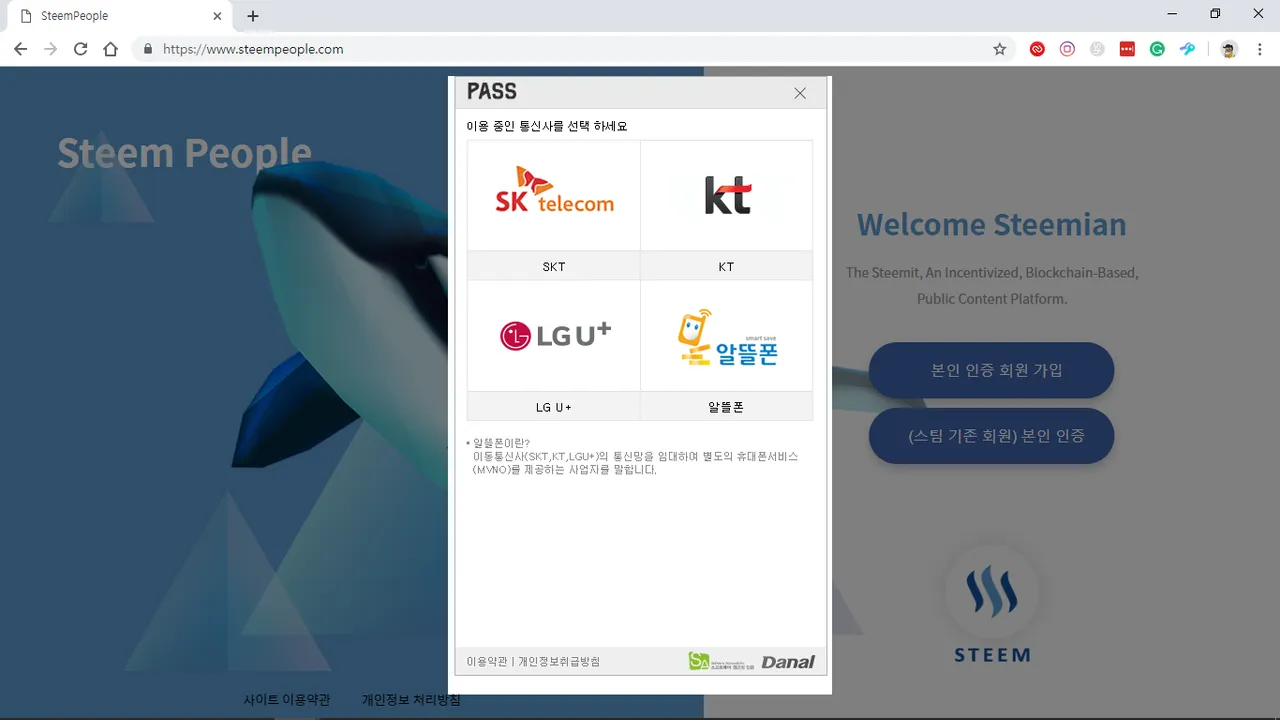Click the Danal logo
The height and width of the screenshot is (720, 1280).
click(x=788, y=661)
